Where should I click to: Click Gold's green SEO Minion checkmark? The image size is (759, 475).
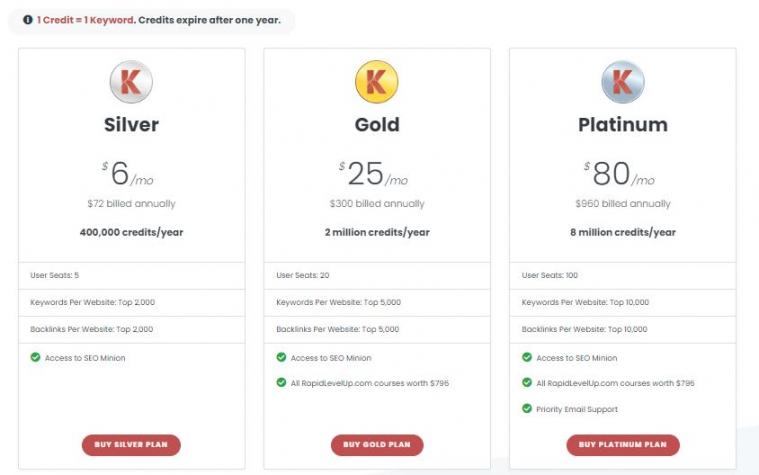click(x=282, y=357)
